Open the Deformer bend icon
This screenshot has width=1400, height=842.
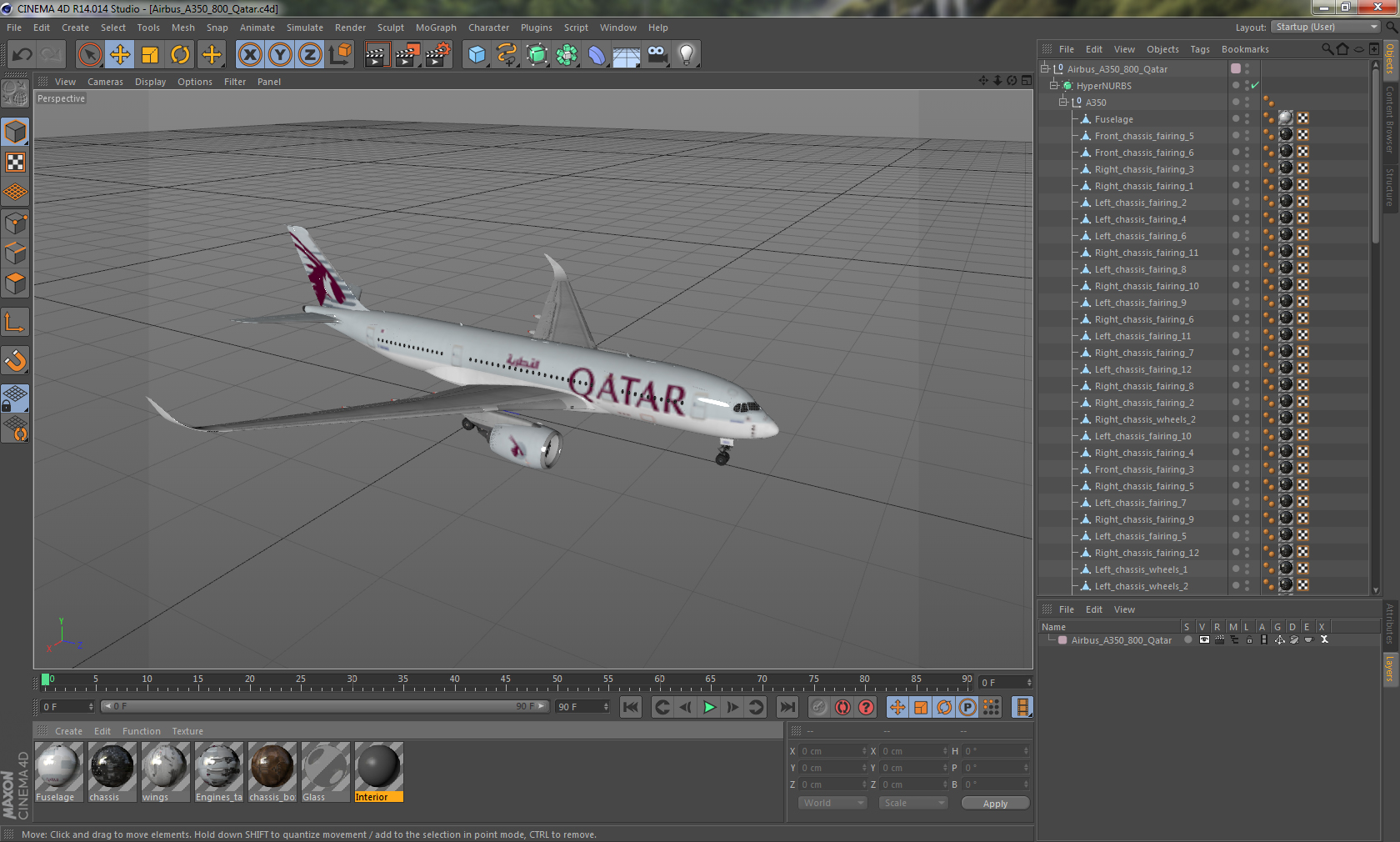(x=597, y=55)
